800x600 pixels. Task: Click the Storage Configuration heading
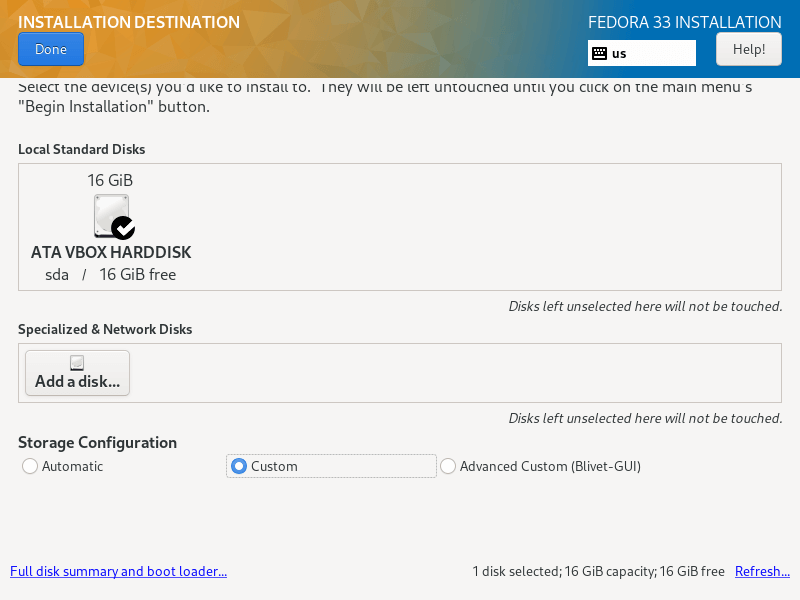click(x=97, y=442)
